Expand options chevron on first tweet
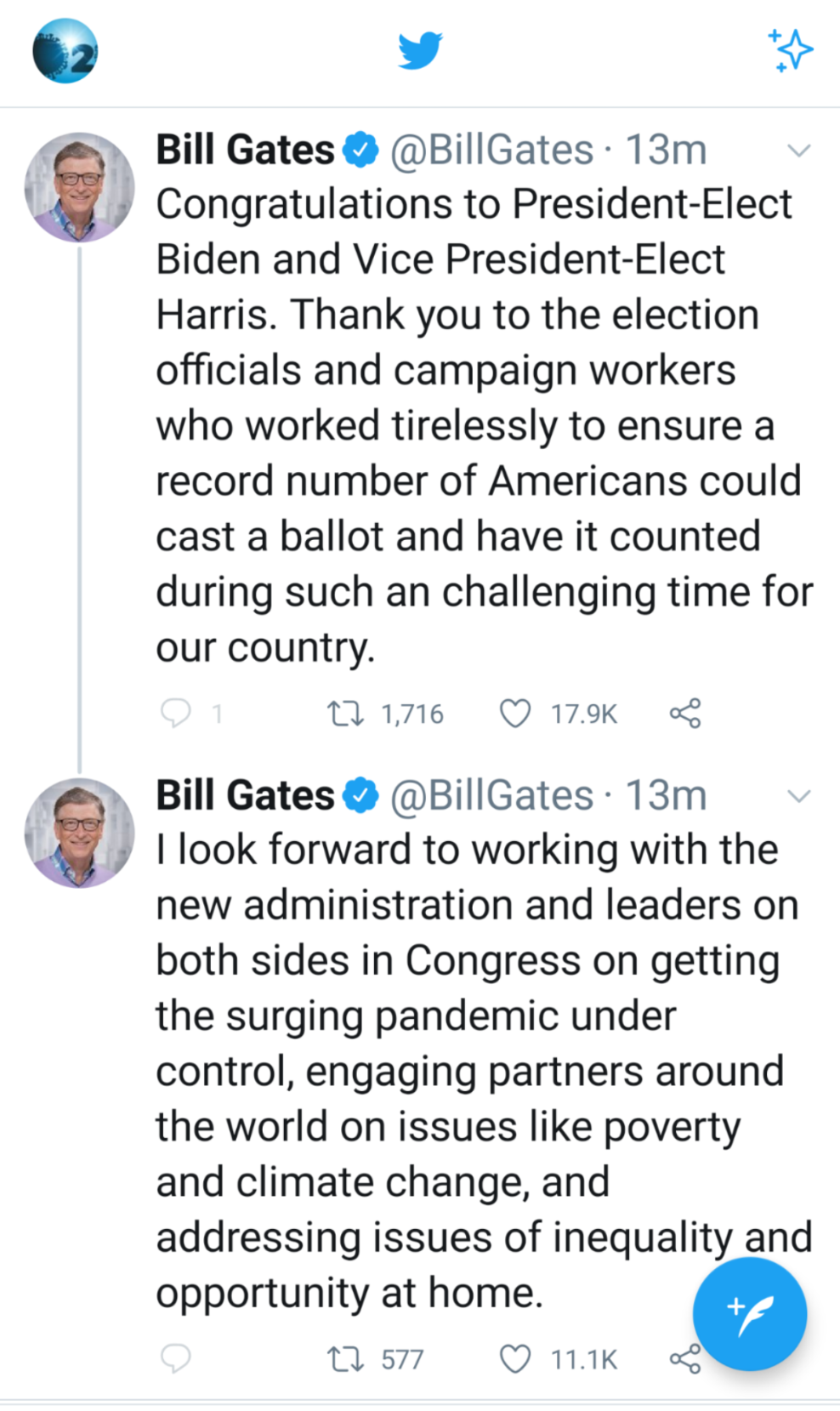Screen dimensions: 840x1411 [x=798, y=151]
